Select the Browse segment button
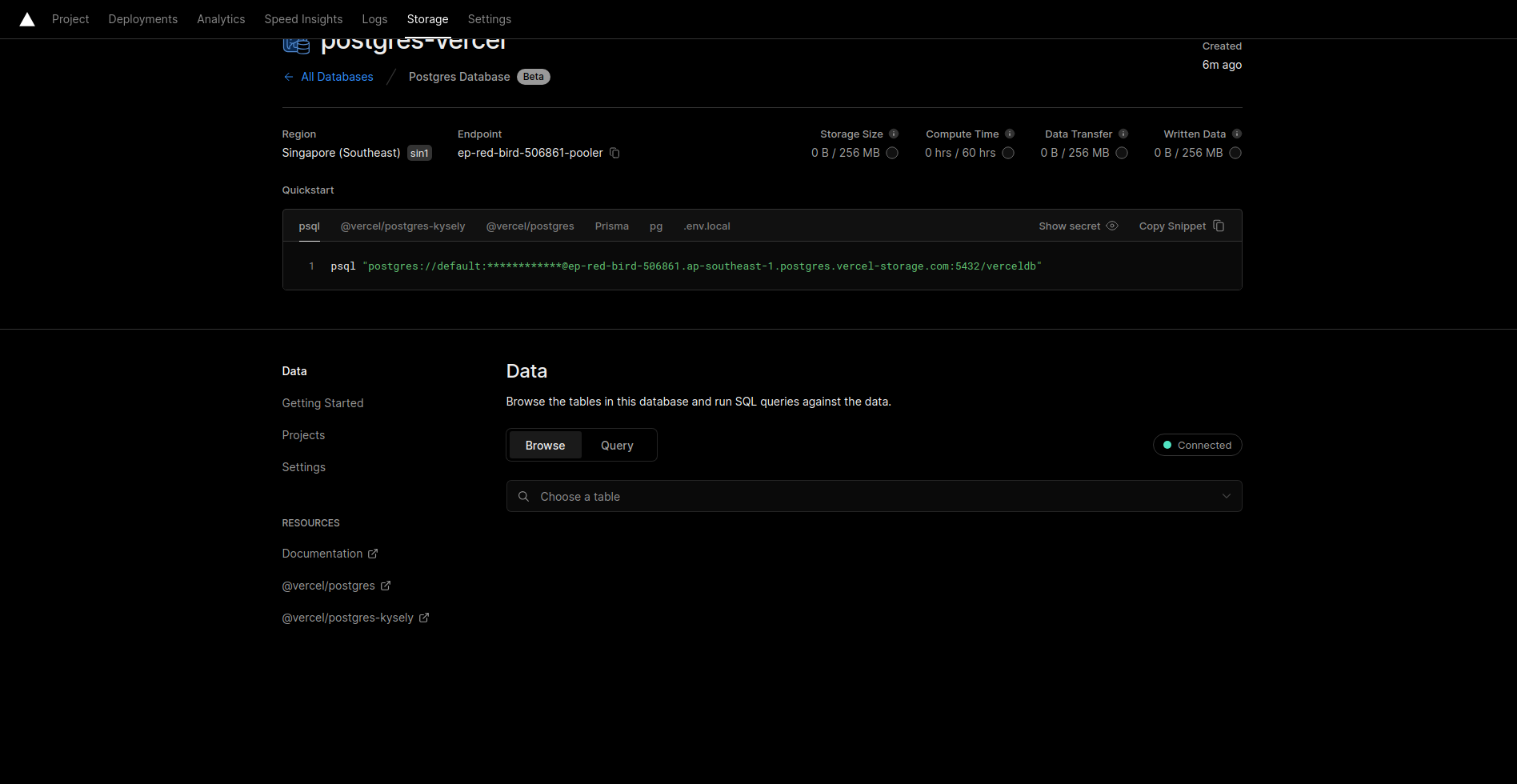The width and height of the screenshot is (1517, 784). pos(546,446)
